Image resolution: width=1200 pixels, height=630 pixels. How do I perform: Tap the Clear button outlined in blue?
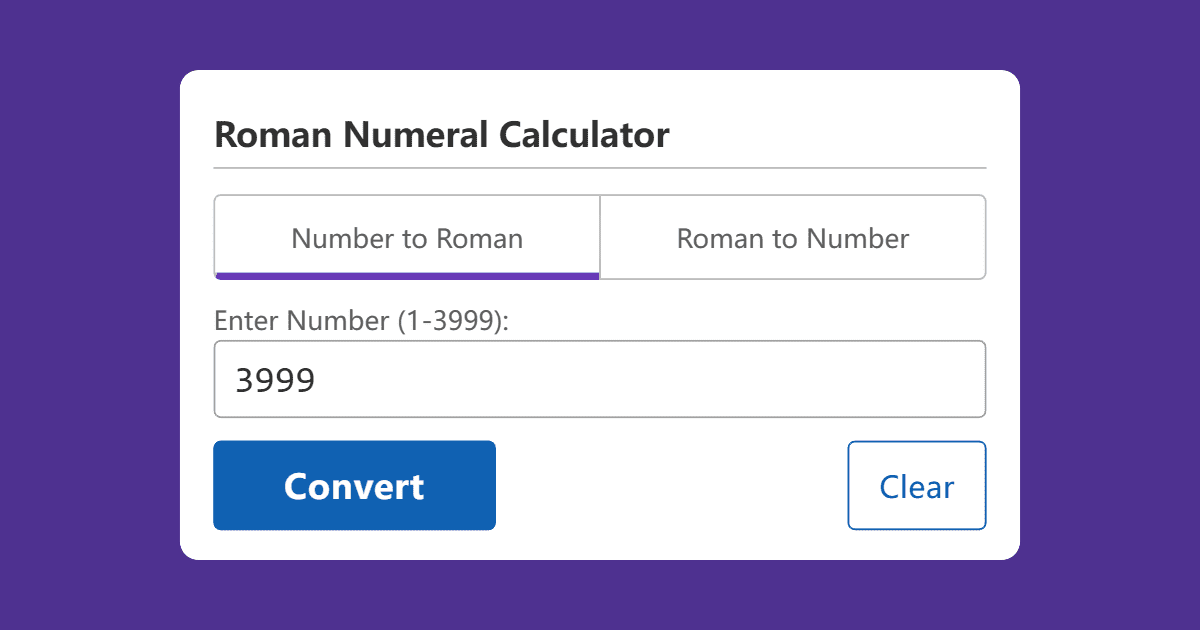pyautogui.click(x=916, y=485)
